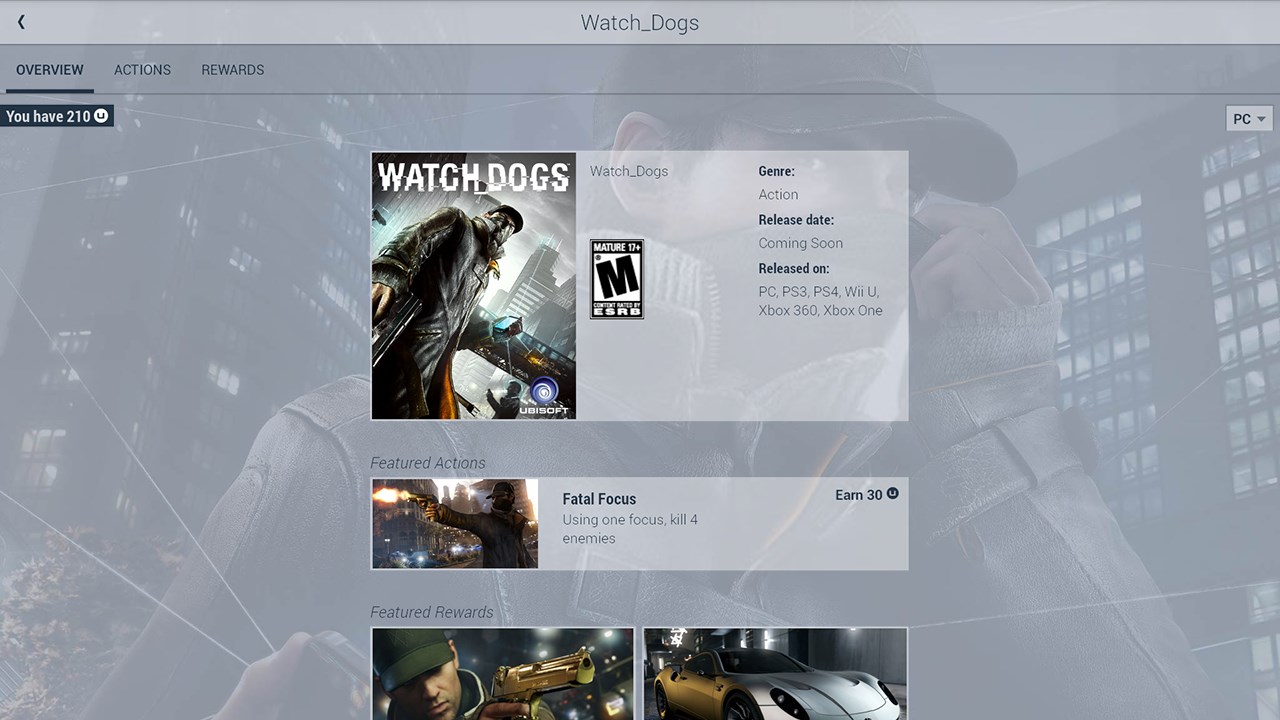The image size is (1280, 720).
Task: Click the Featured Actions heading
Action: coord(428,463)
